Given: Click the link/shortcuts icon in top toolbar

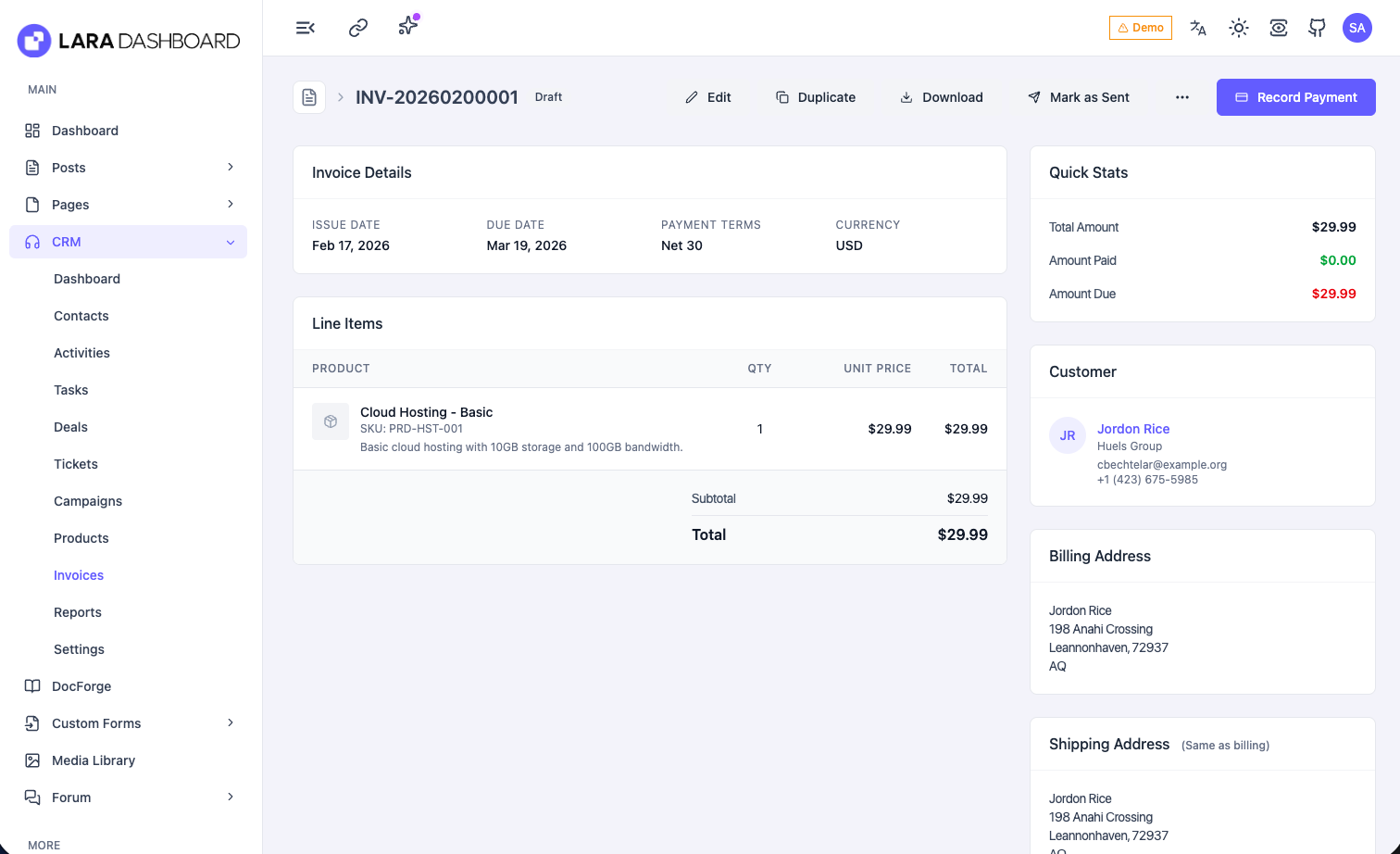Looking at the screenshot, I should point(357,28).
